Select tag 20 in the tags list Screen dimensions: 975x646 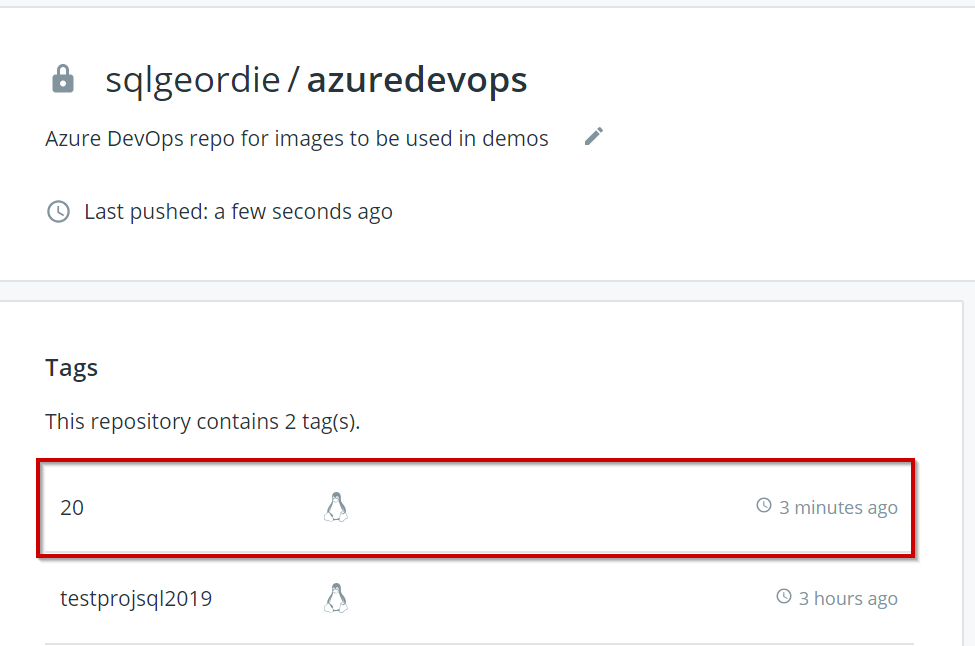pos(72,508)
